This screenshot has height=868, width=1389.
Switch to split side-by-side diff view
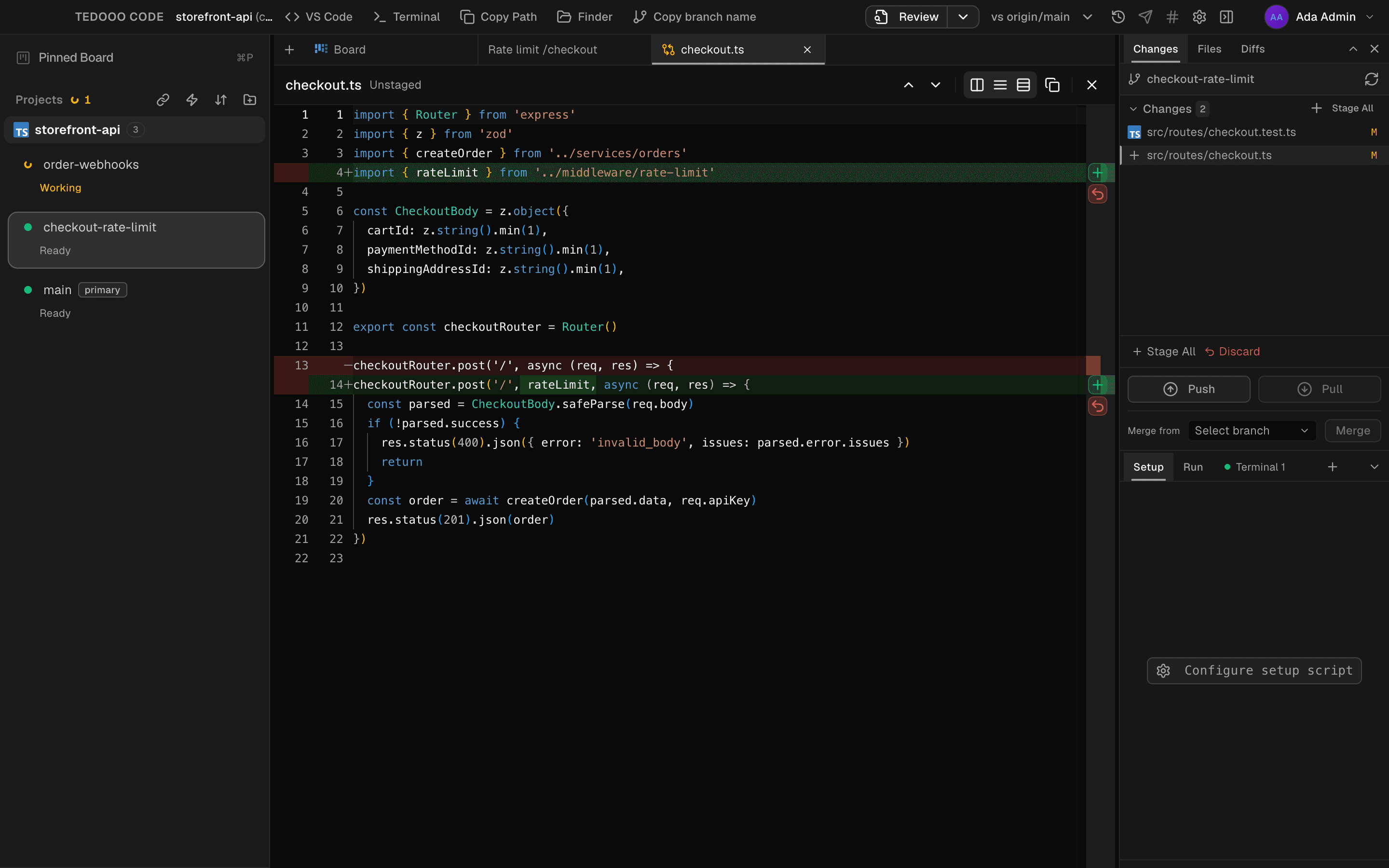coord(977,85)
